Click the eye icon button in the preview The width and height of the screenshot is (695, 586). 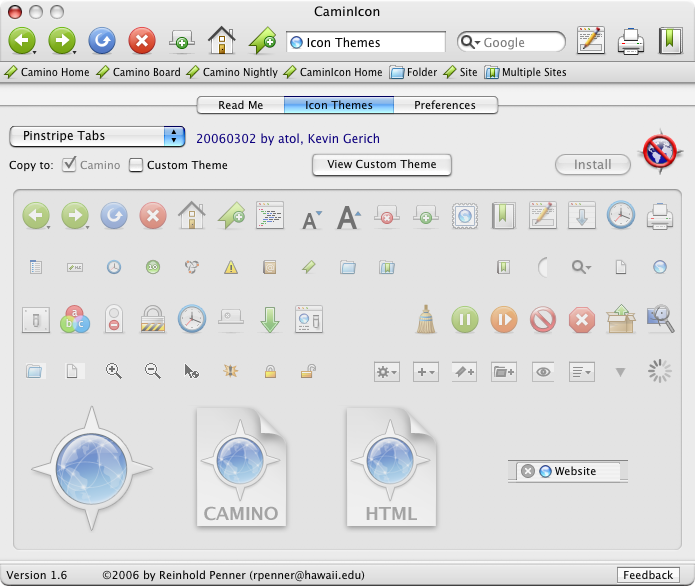coord(543,372)
